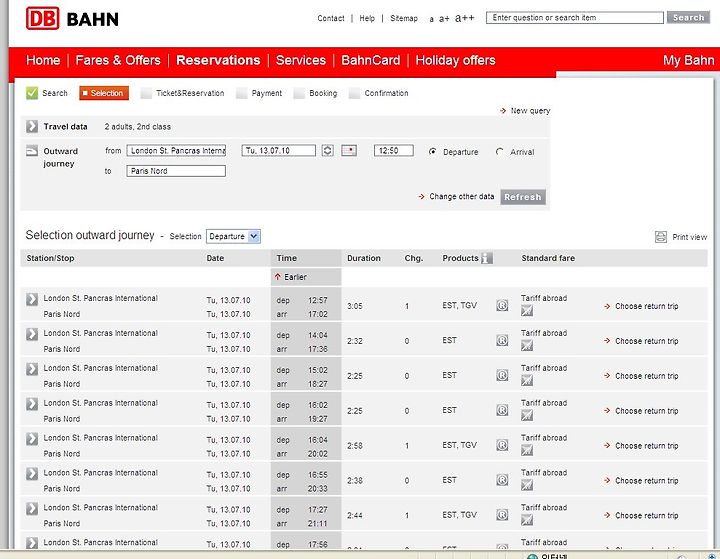Expand details of the 17:27 departure row
This screenshot has width=720, height=559.
[32, 508]
